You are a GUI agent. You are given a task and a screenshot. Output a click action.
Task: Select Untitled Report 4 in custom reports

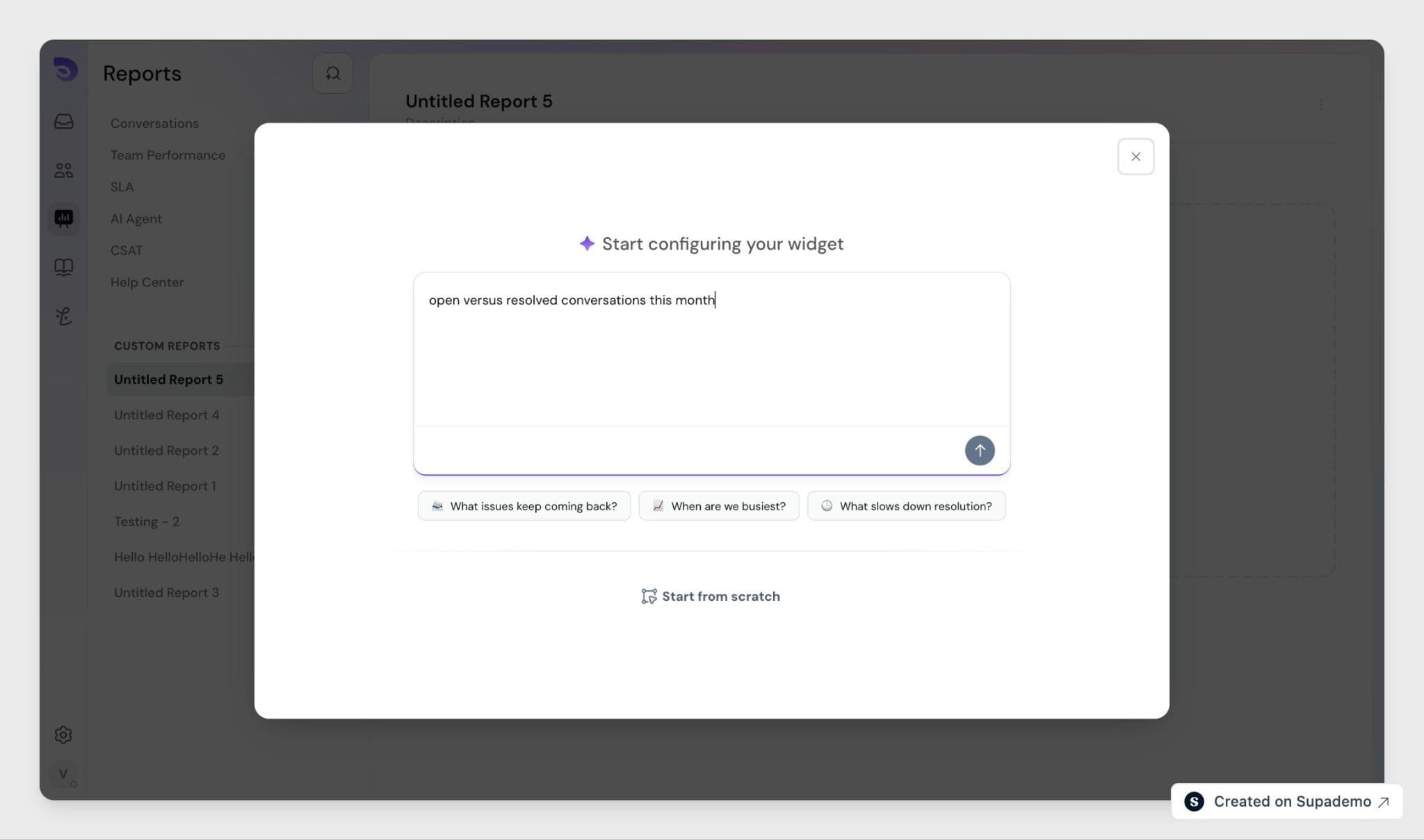coord(167,415)
